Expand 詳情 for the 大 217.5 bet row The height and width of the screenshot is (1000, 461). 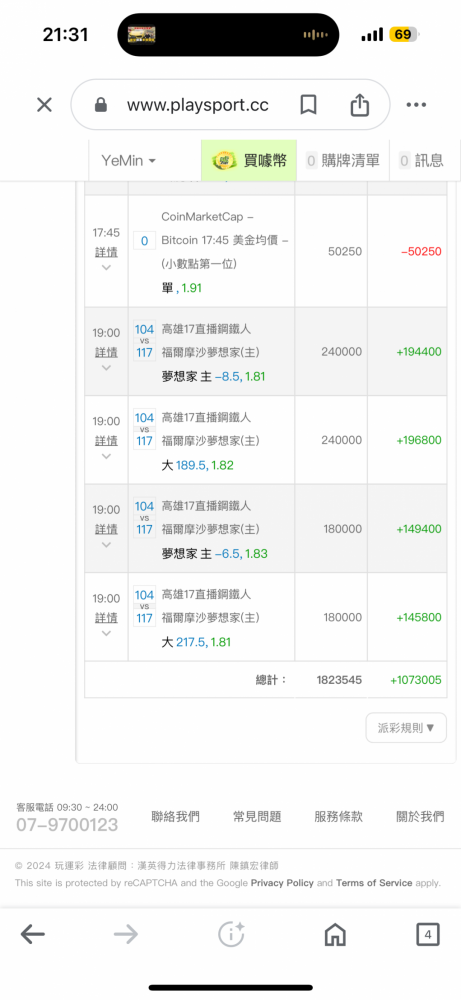[x=106, y=618]
